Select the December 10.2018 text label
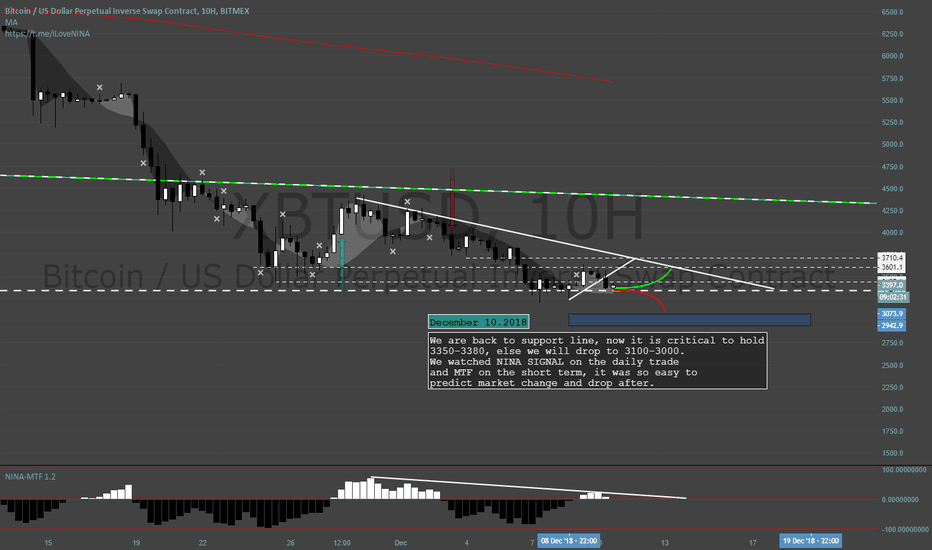This screenshot has width=932, height=550. pyautogui.click(x=478, y=322)
